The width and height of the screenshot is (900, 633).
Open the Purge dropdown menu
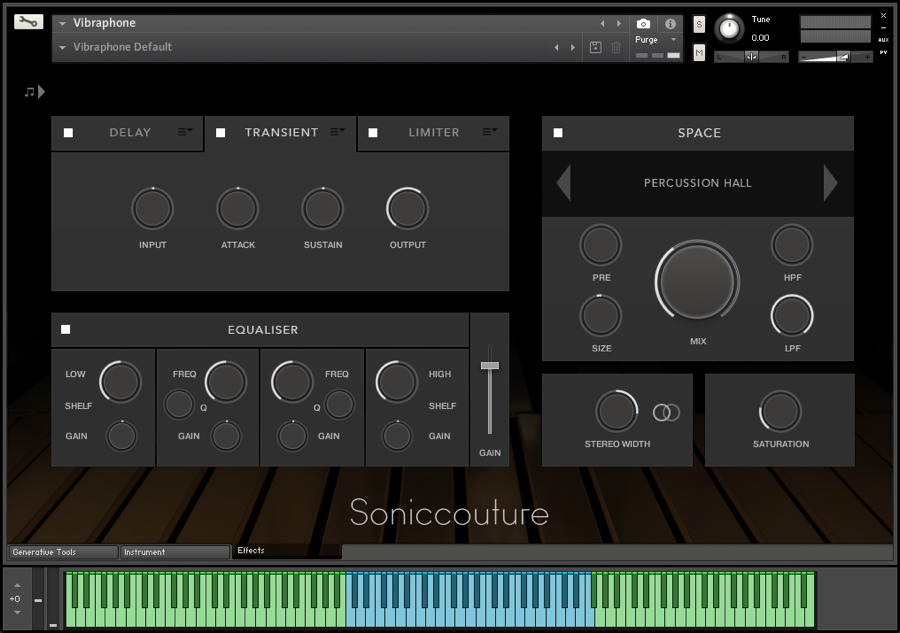click(x=656, y=40)
